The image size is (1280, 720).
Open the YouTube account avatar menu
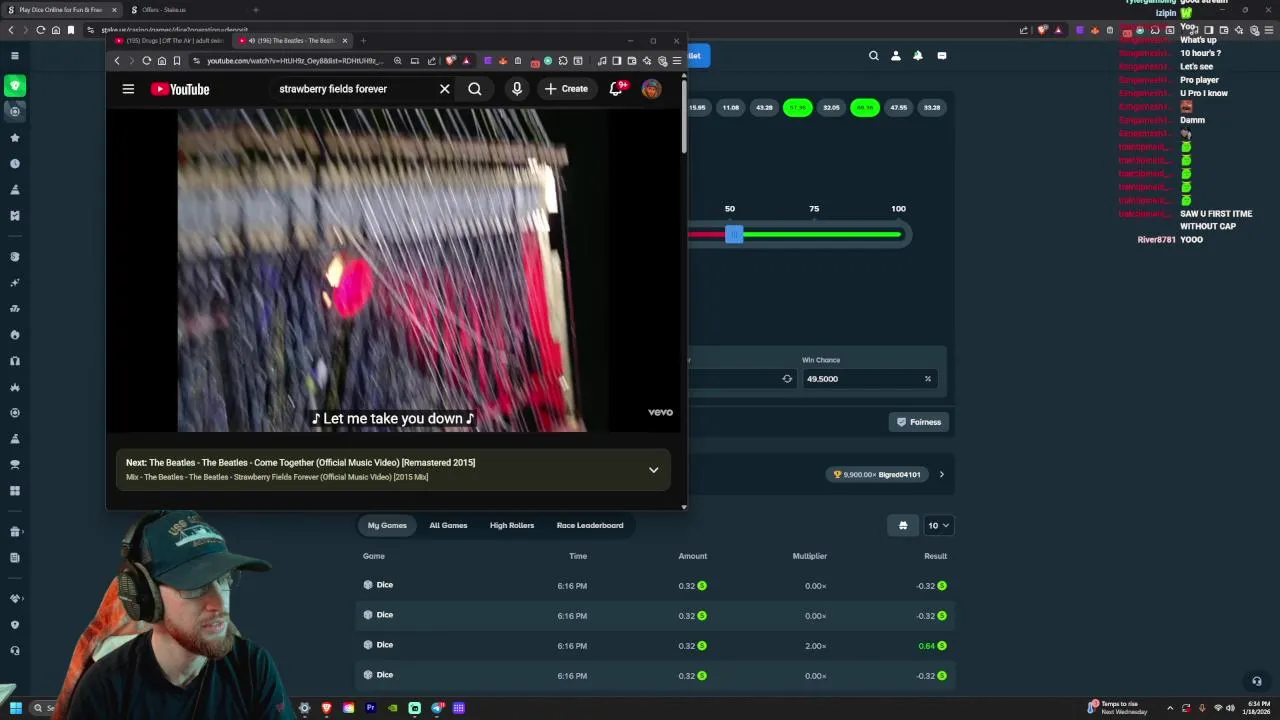(x=651, y=89)
